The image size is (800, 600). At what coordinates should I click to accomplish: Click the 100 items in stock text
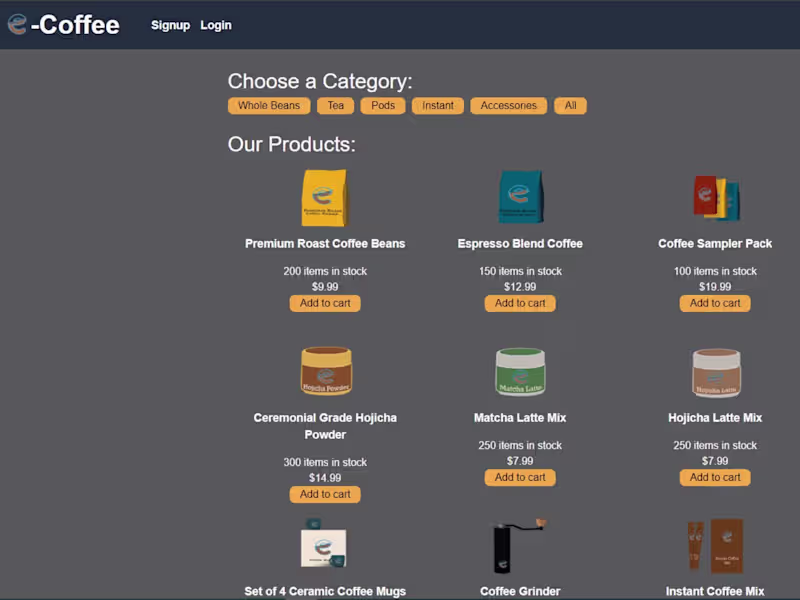(715, 271)
